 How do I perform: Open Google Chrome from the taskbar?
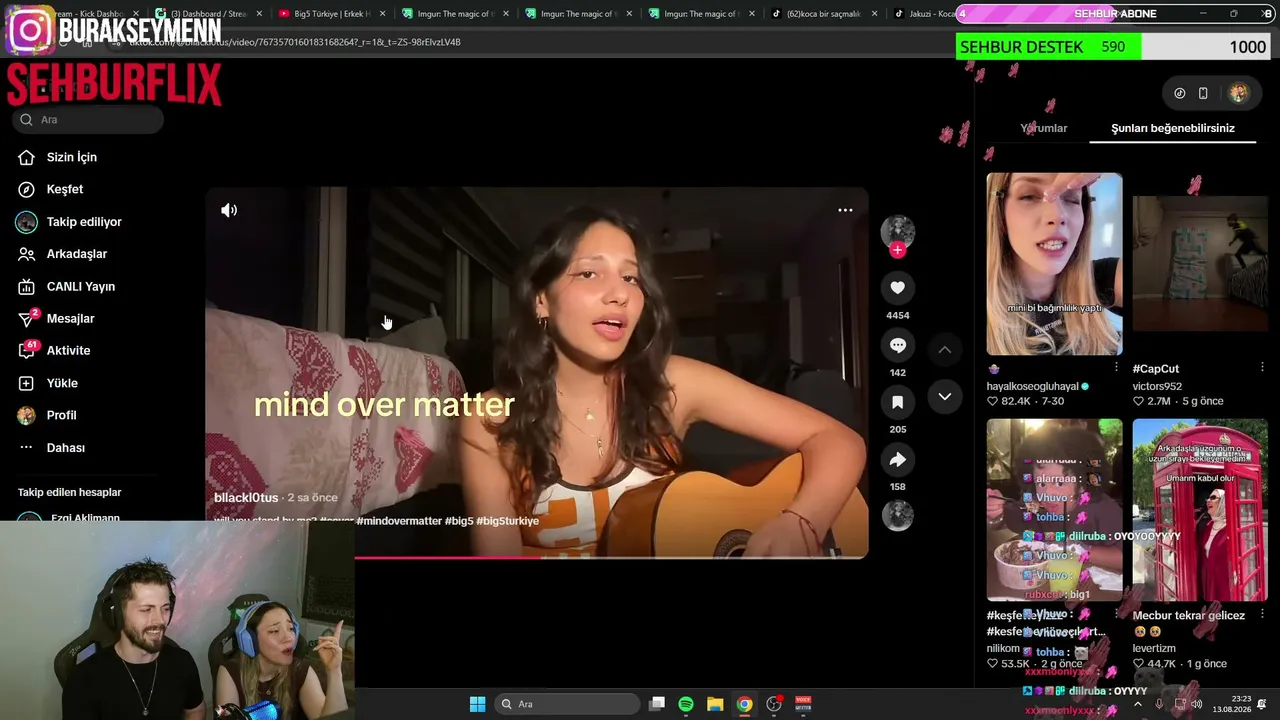point(744,704)
